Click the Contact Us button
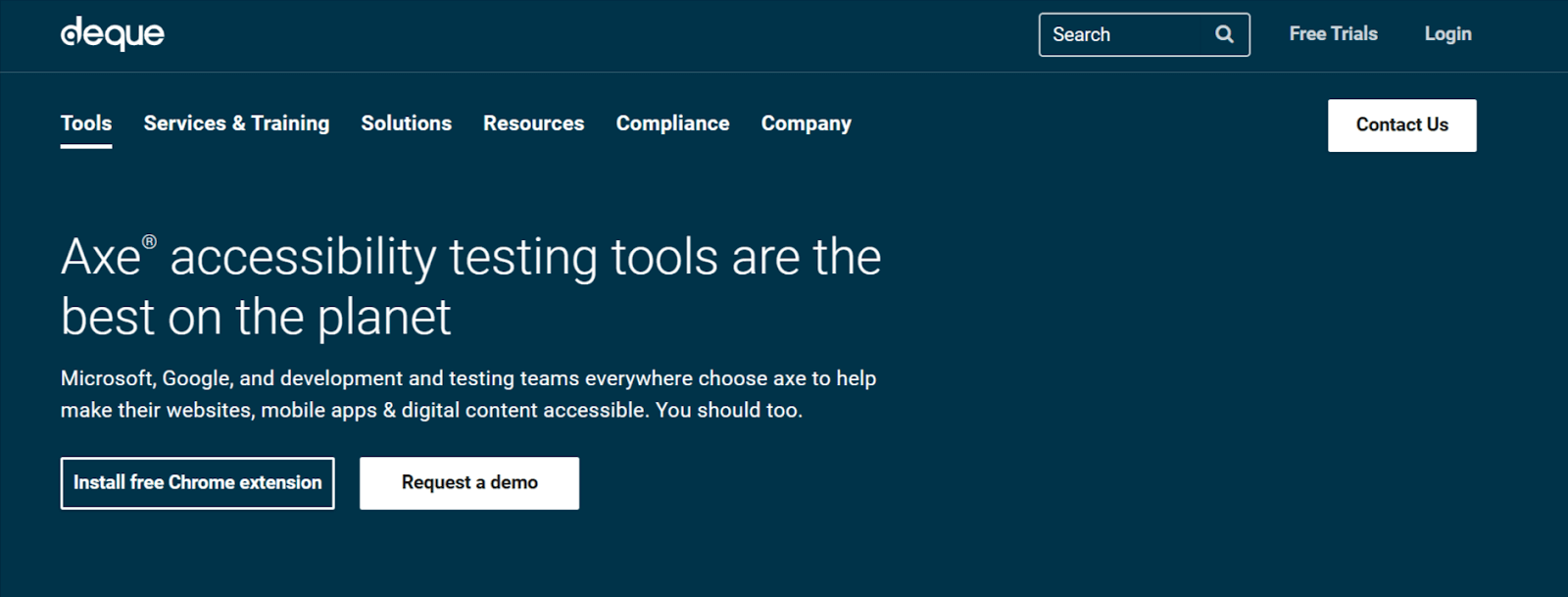1568x597 pixels. pyautogui.click(x=1401, y=125)
